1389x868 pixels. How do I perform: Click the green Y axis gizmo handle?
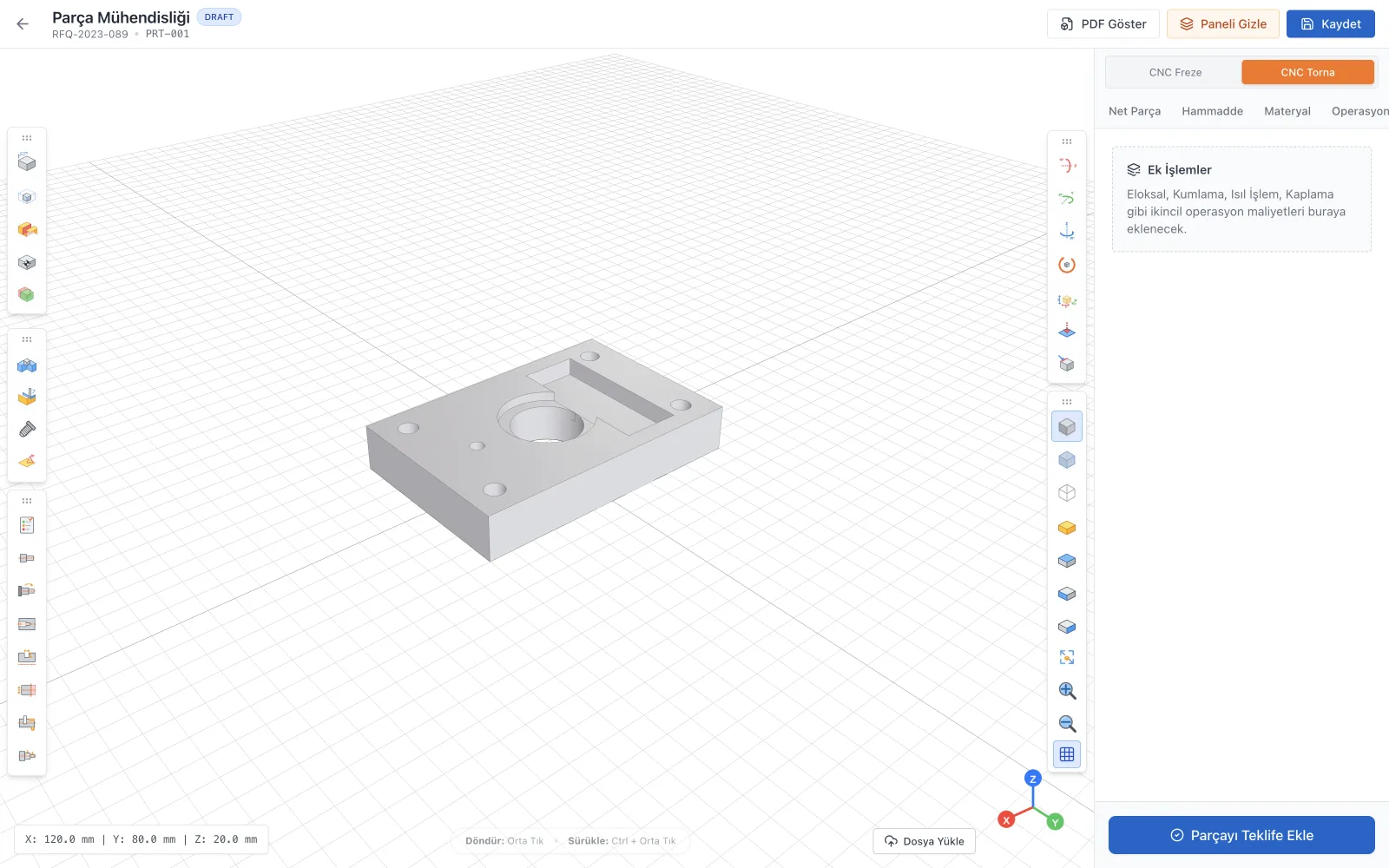(1055, 822)
